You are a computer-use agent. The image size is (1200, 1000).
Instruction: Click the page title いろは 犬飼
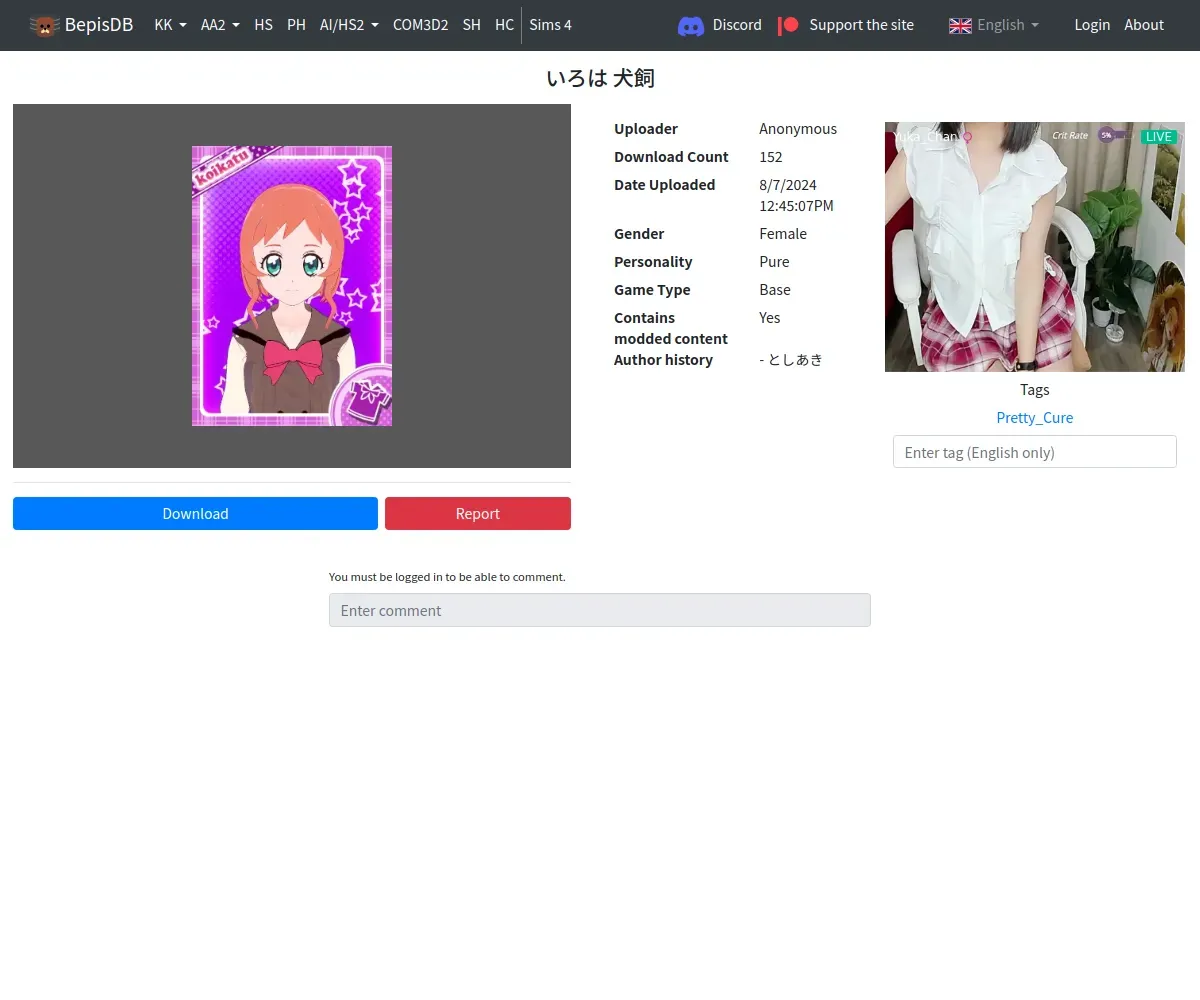[600, 78]
